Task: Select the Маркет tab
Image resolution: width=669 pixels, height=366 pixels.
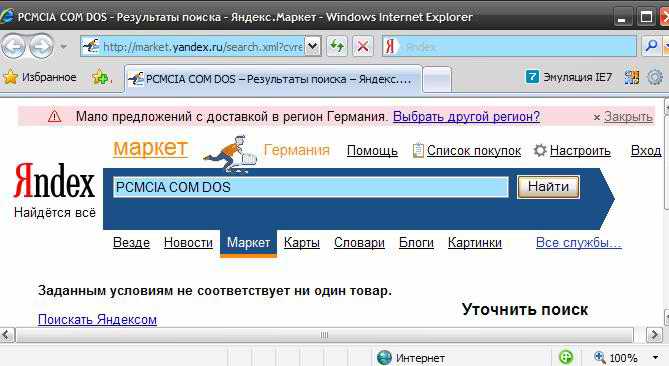Action: pyautogui.click(x=248, y=243)
